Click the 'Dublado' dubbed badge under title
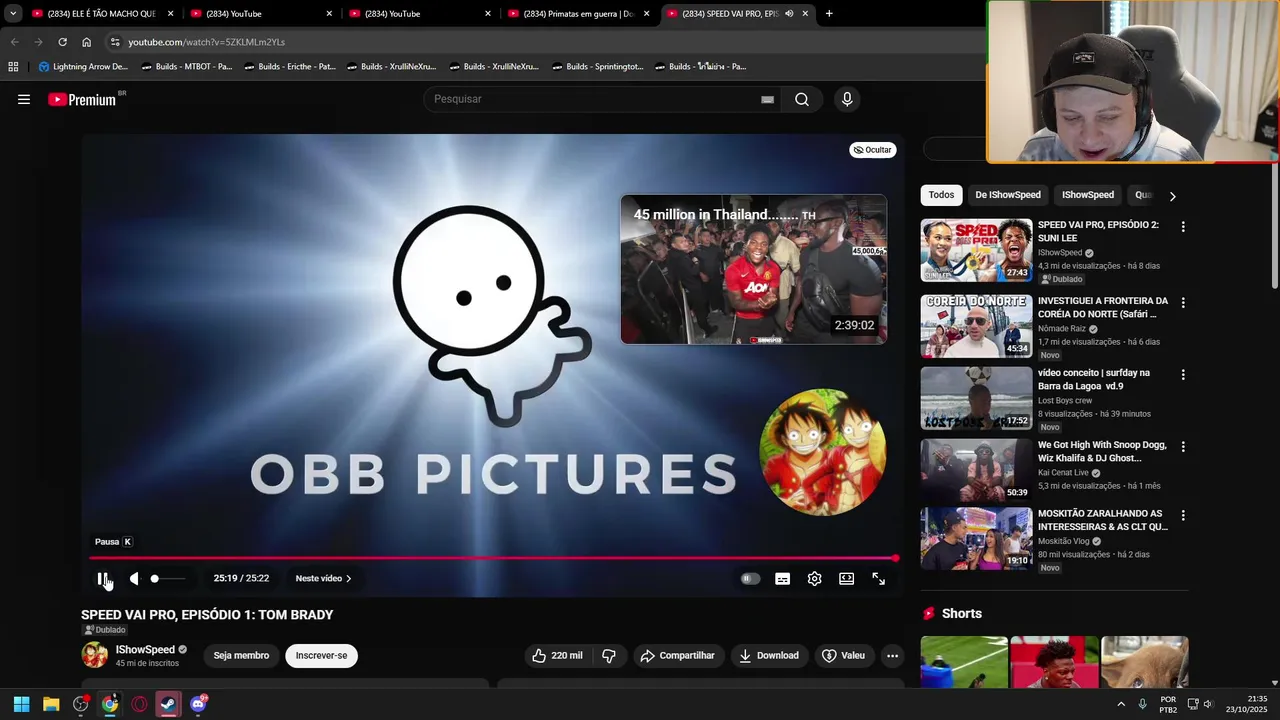Image resolution: width=1280 pixels, height=720 pixels. point(105,630)
